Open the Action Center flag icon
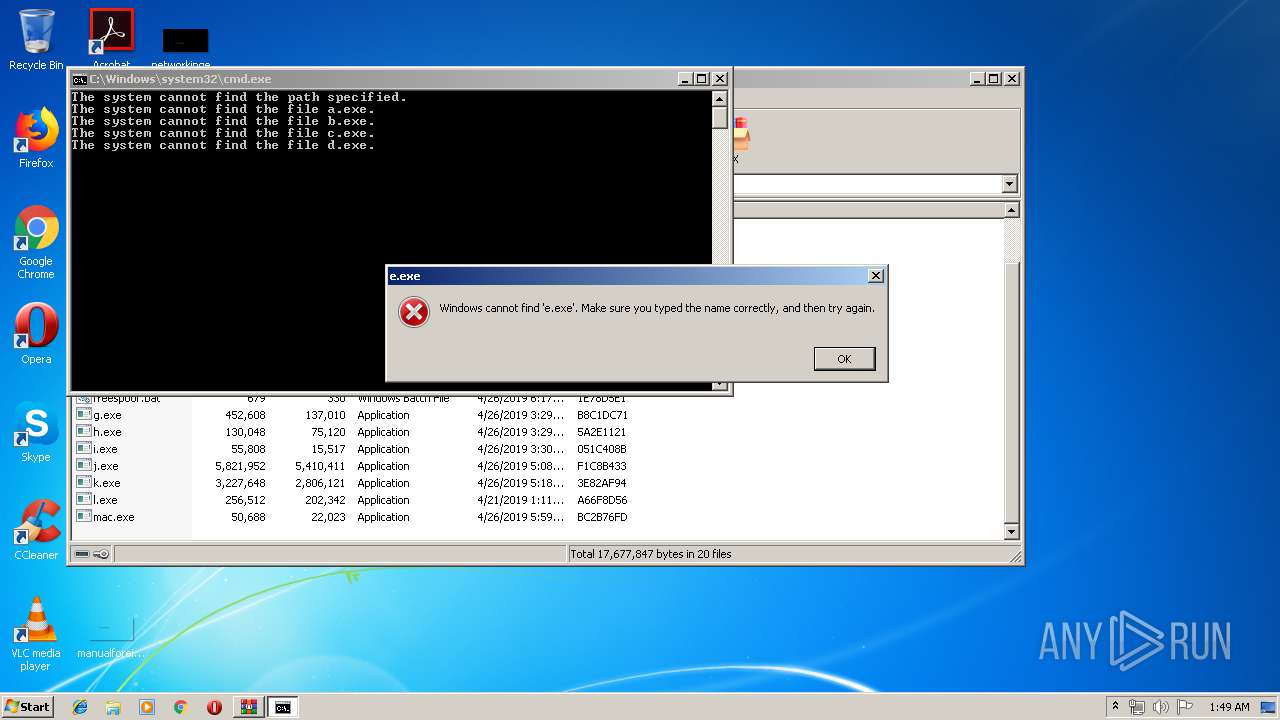Viewport: 1280px width, 720px height. pos(1185,707)
